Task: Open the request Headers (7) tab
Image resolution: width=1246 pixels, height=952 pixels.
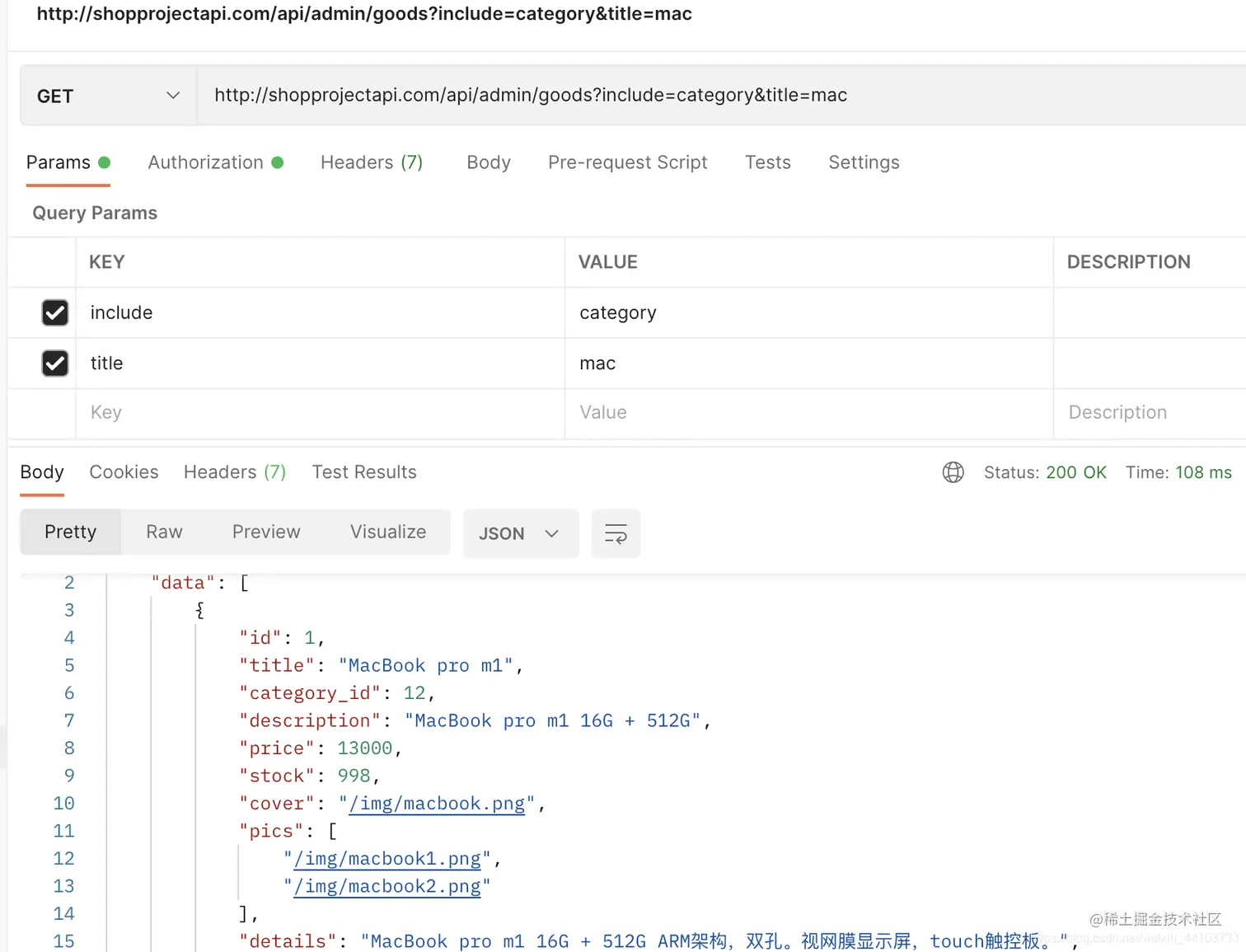Action: tap(372, 162)
